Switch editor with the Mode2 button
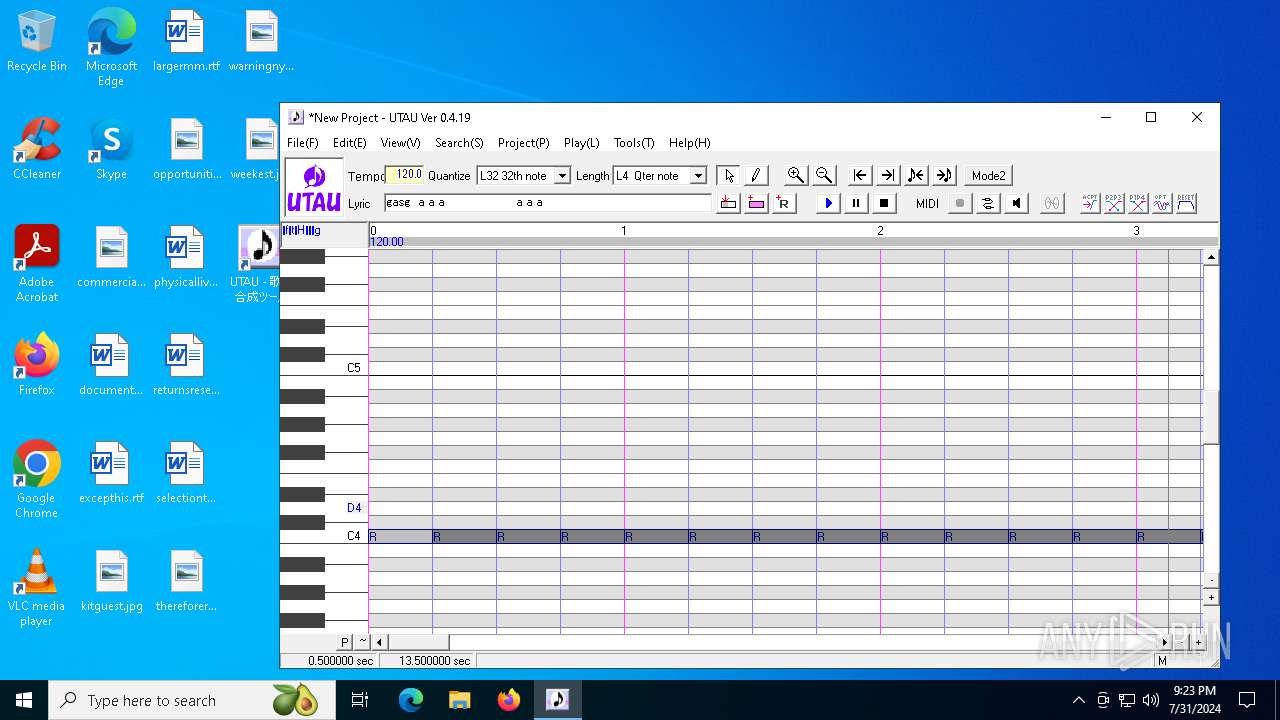 tap(988, 175)
